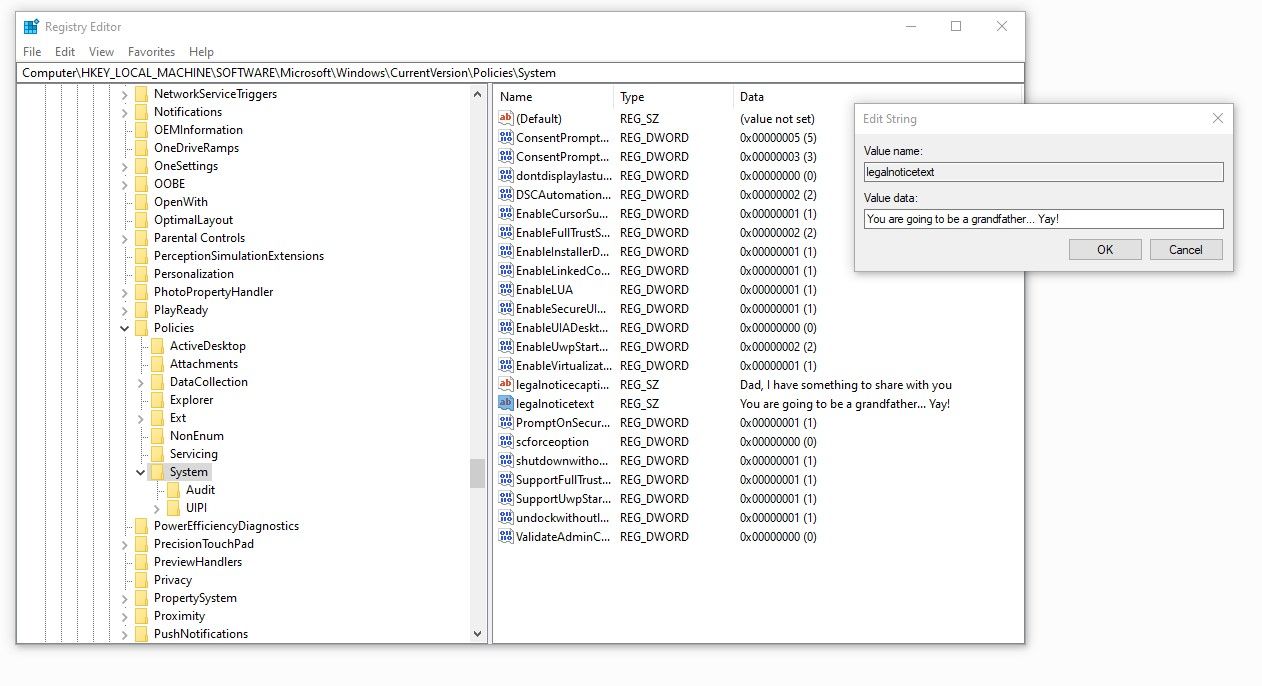Select the Servicing key
This screenshot has height=686, width=1262.
point(193,454)
